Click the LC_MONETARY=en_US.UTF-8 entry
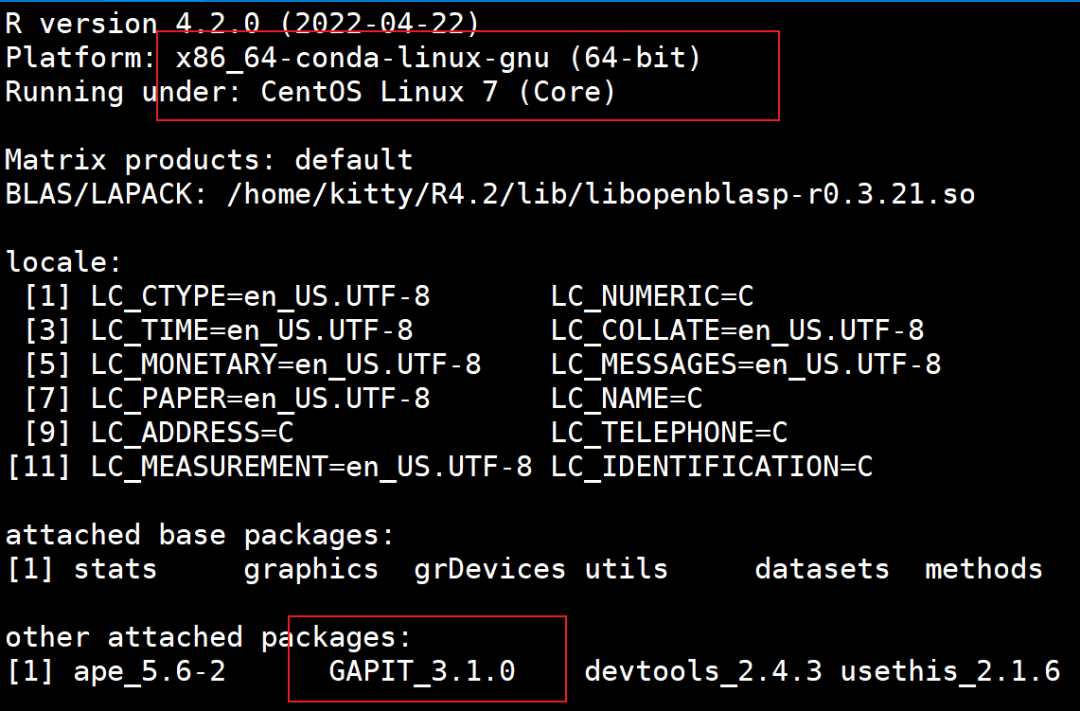Viewport: 1080px width, 711px height. (286, 364)
